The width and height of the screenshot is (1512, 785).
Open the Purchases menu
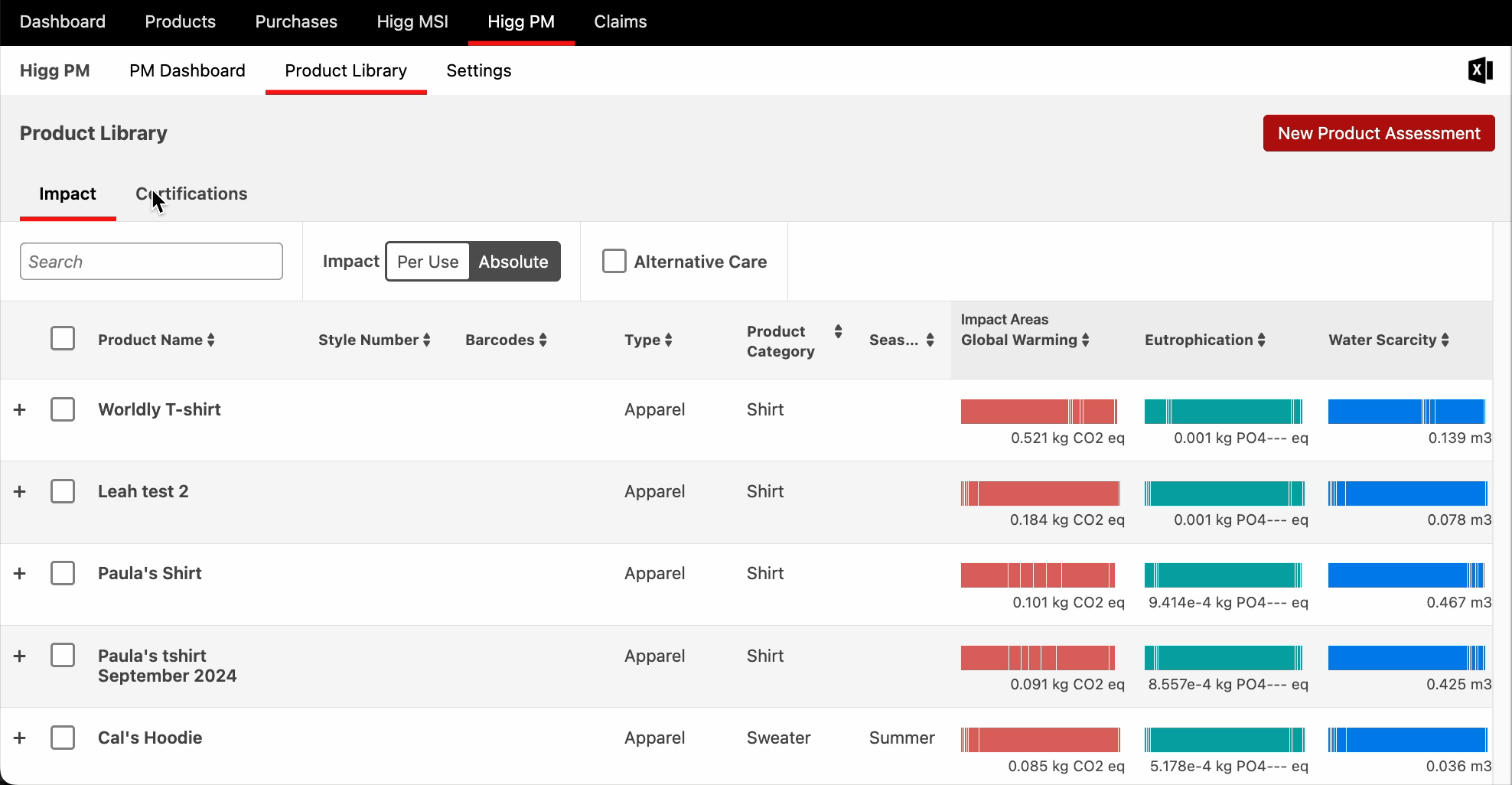point(296,21)
